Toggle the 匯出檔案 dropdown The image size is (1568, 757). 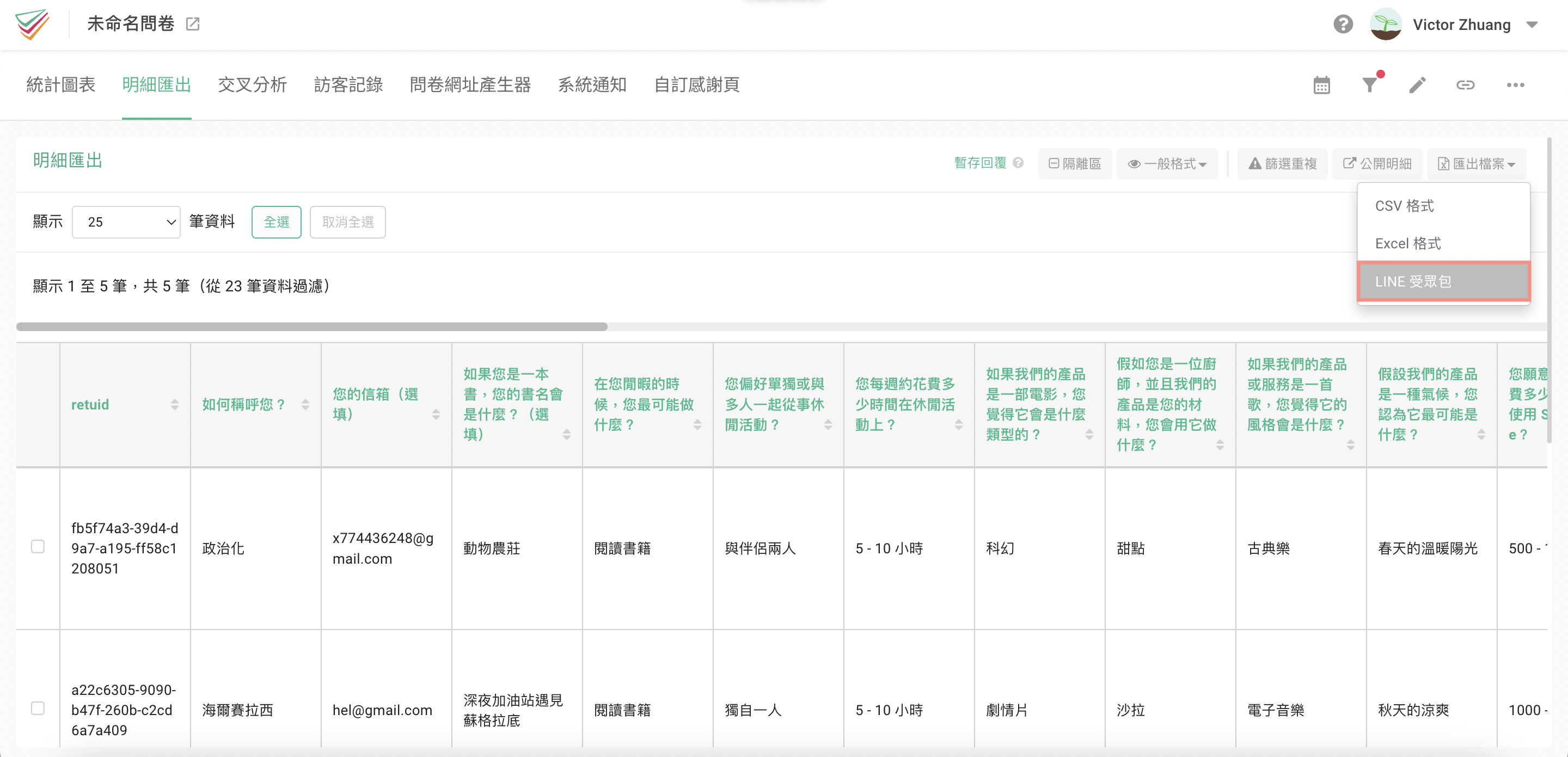[x=1476, y=164]
